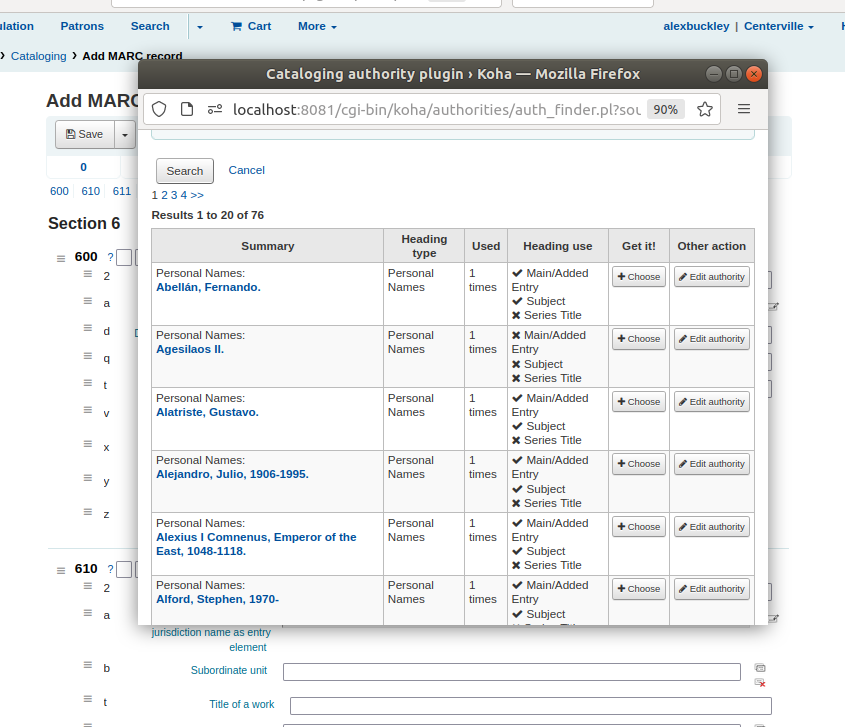Open Search in Koha top navigation

pos(150,26)
